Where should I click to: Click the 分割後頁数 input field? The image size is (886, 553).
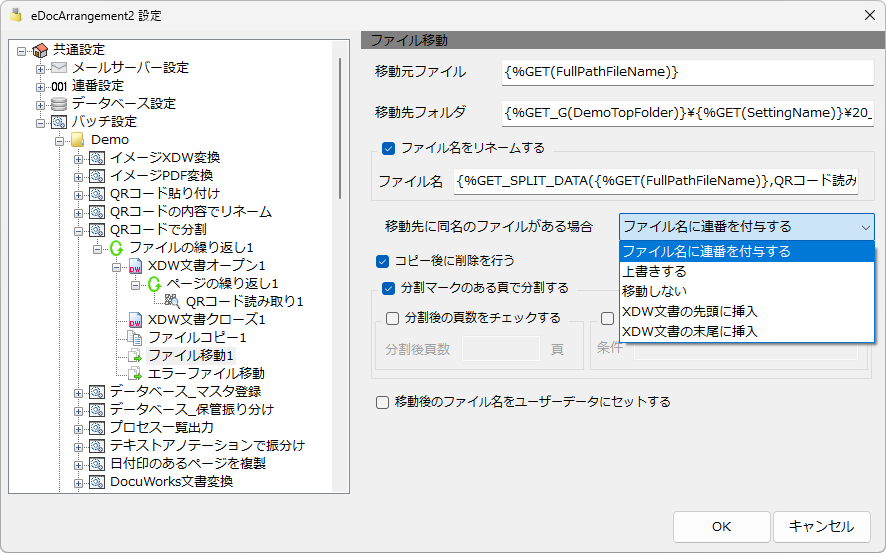501,350
